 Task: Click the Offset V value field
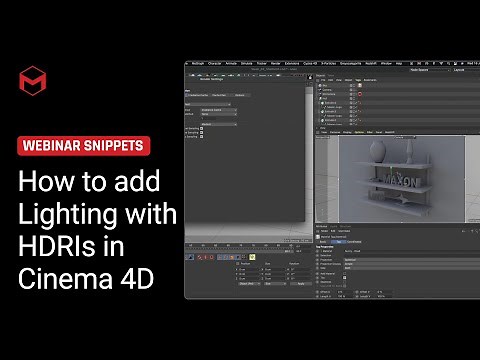(x=384, y=292)
